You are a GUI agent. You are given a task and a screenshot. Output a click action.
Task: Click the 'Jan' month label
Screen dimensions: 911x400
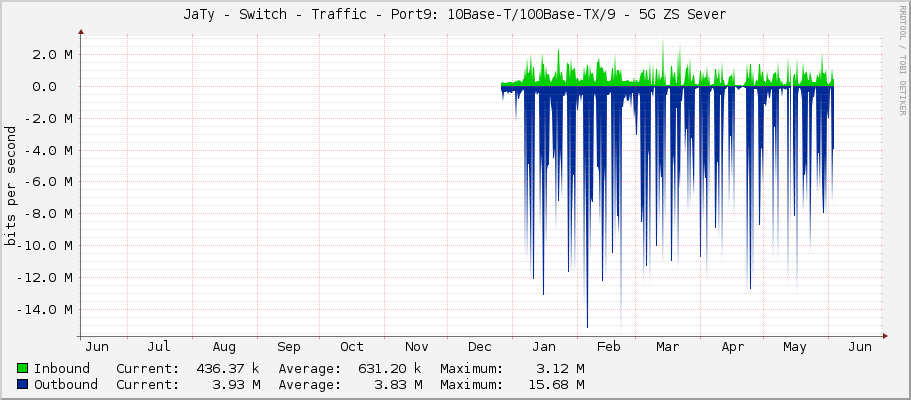pos(544,347)
